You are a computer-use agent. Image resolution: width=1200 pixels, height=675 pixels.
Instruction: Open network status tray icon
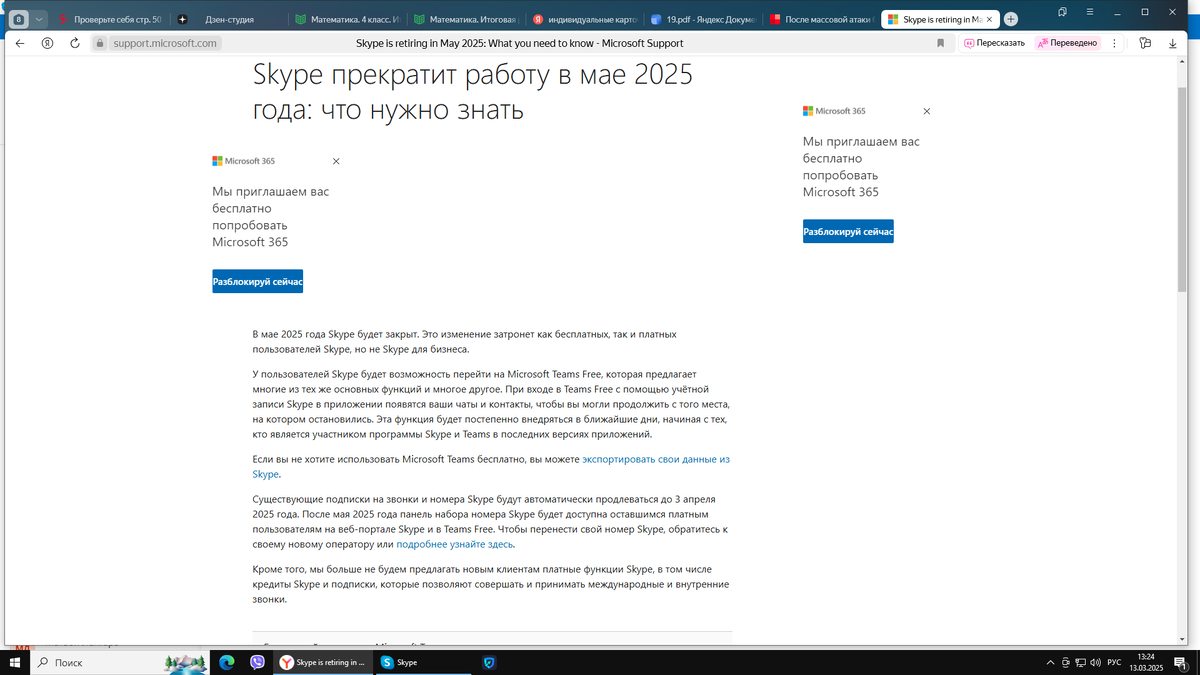tap(1081, 662)
